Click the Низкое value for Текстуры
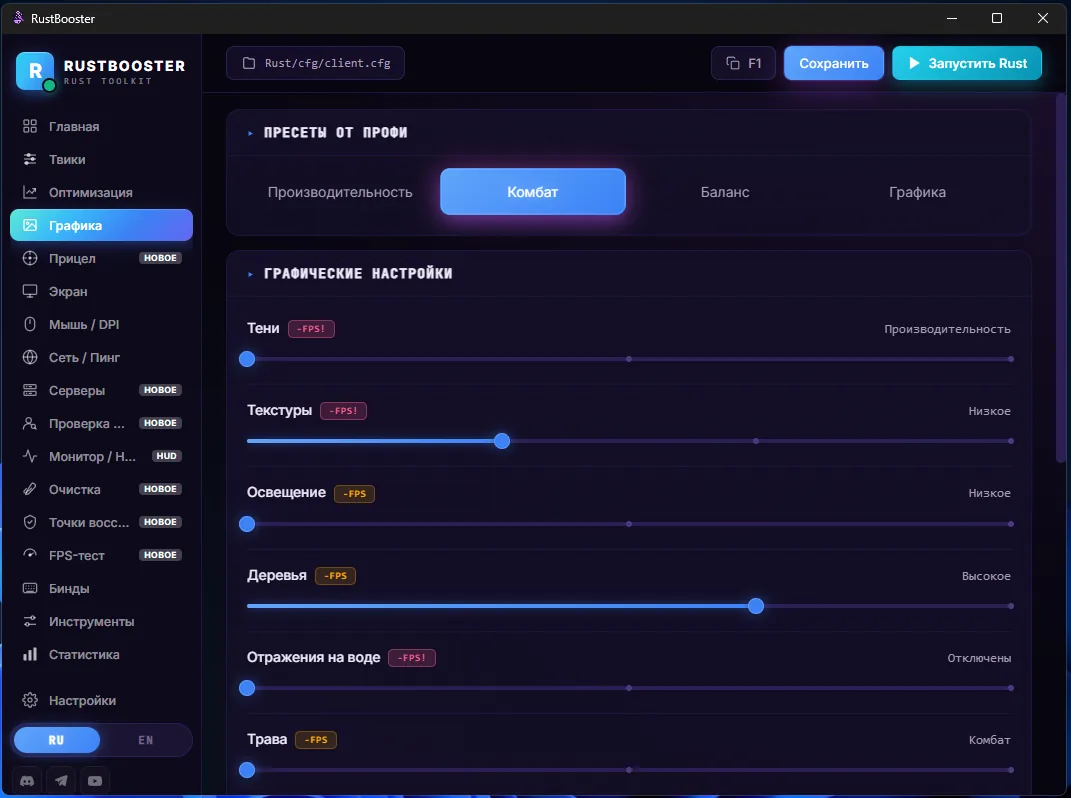The image size is (1071, 798). 989,411
